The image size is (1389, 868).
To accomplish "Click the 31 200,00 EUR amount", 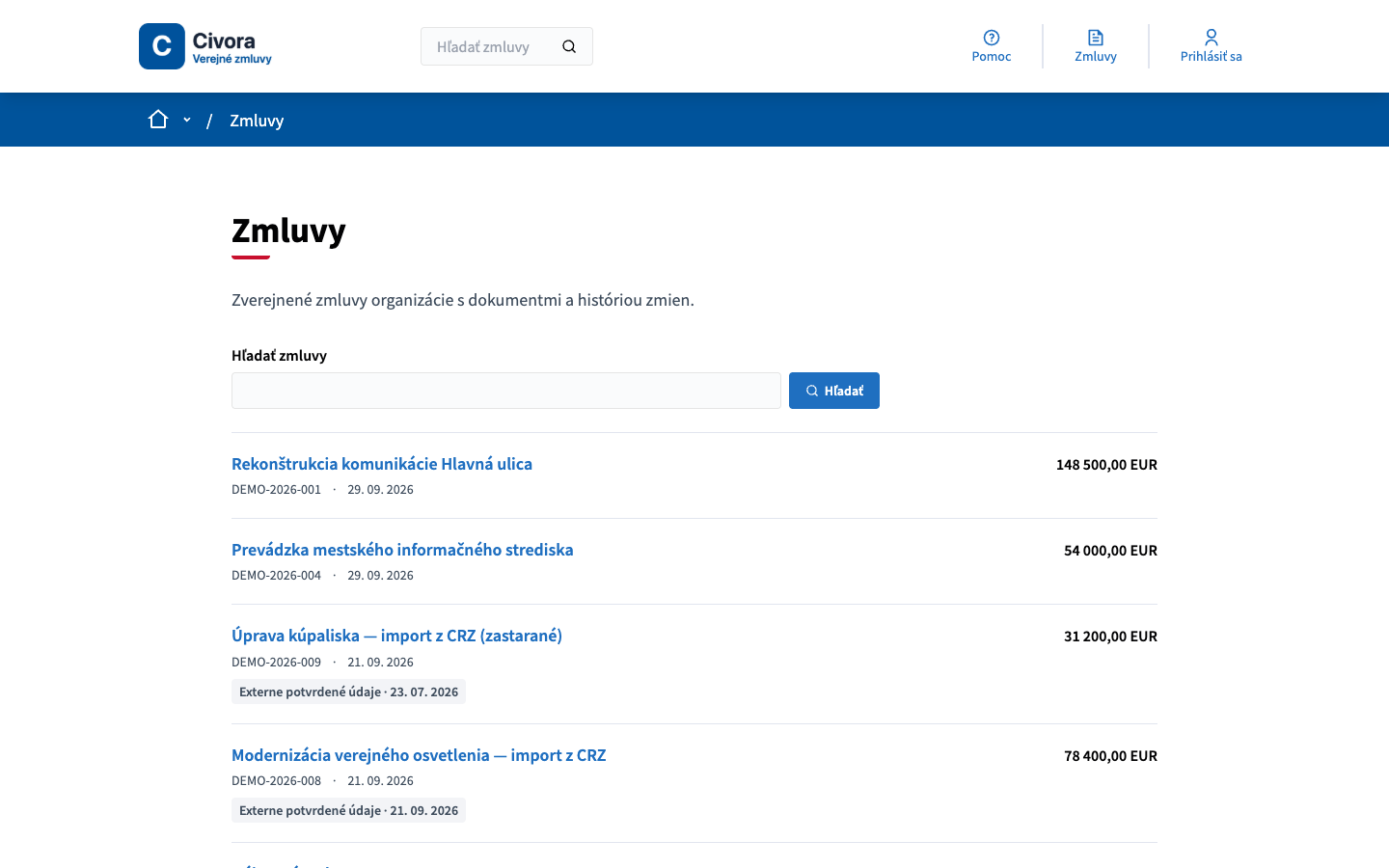I will [x=1110, y=637].
